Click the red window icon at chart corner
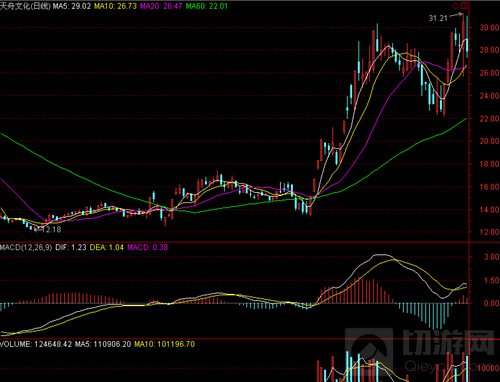The height and width of the screenshot is (382, 500). 465,6
